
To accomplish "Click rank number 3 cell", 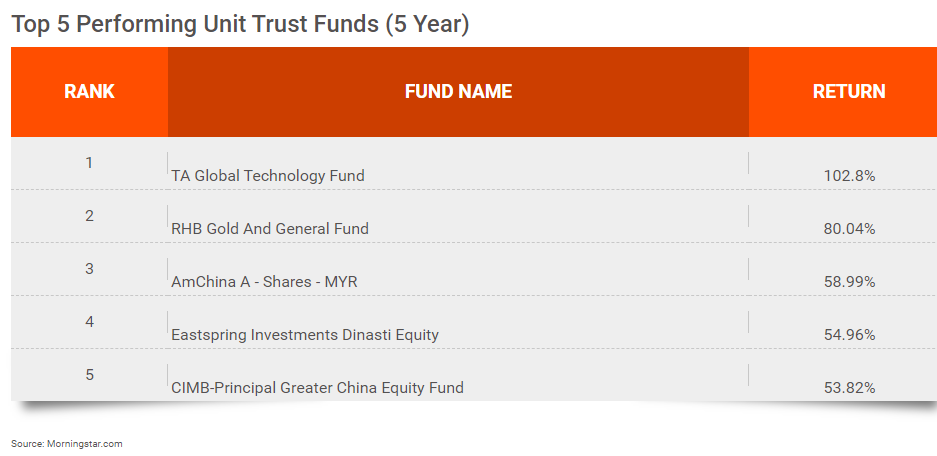I will tap(89, 269).
